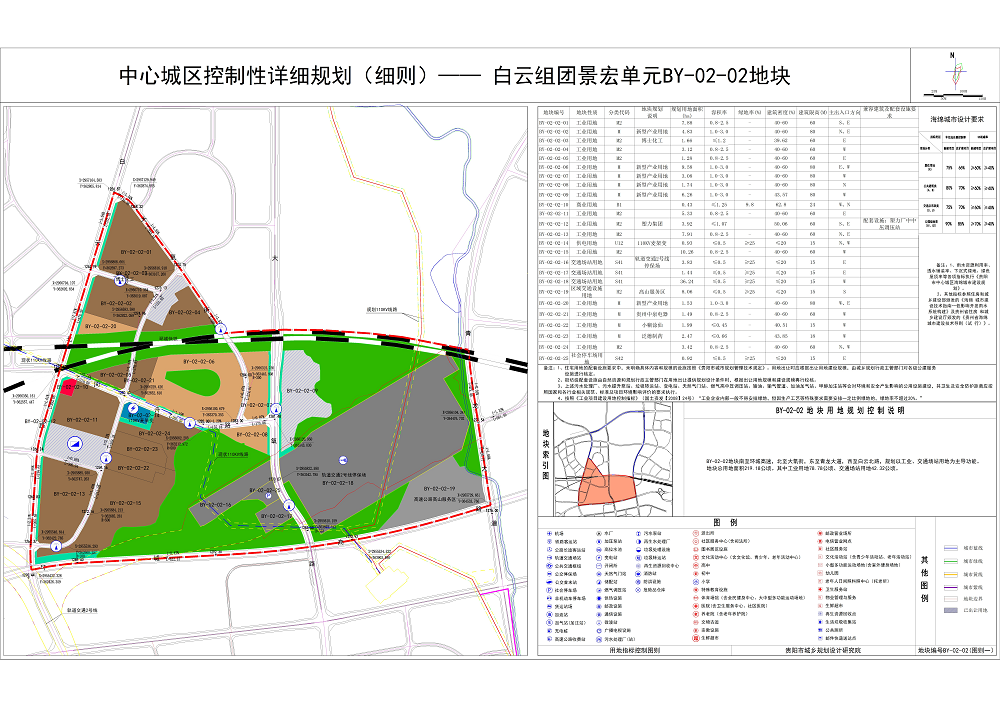This screenshot has height=707, width=1000.
Task: Click the 城市蓝线 blue line swatch
Action: [951, 548]
